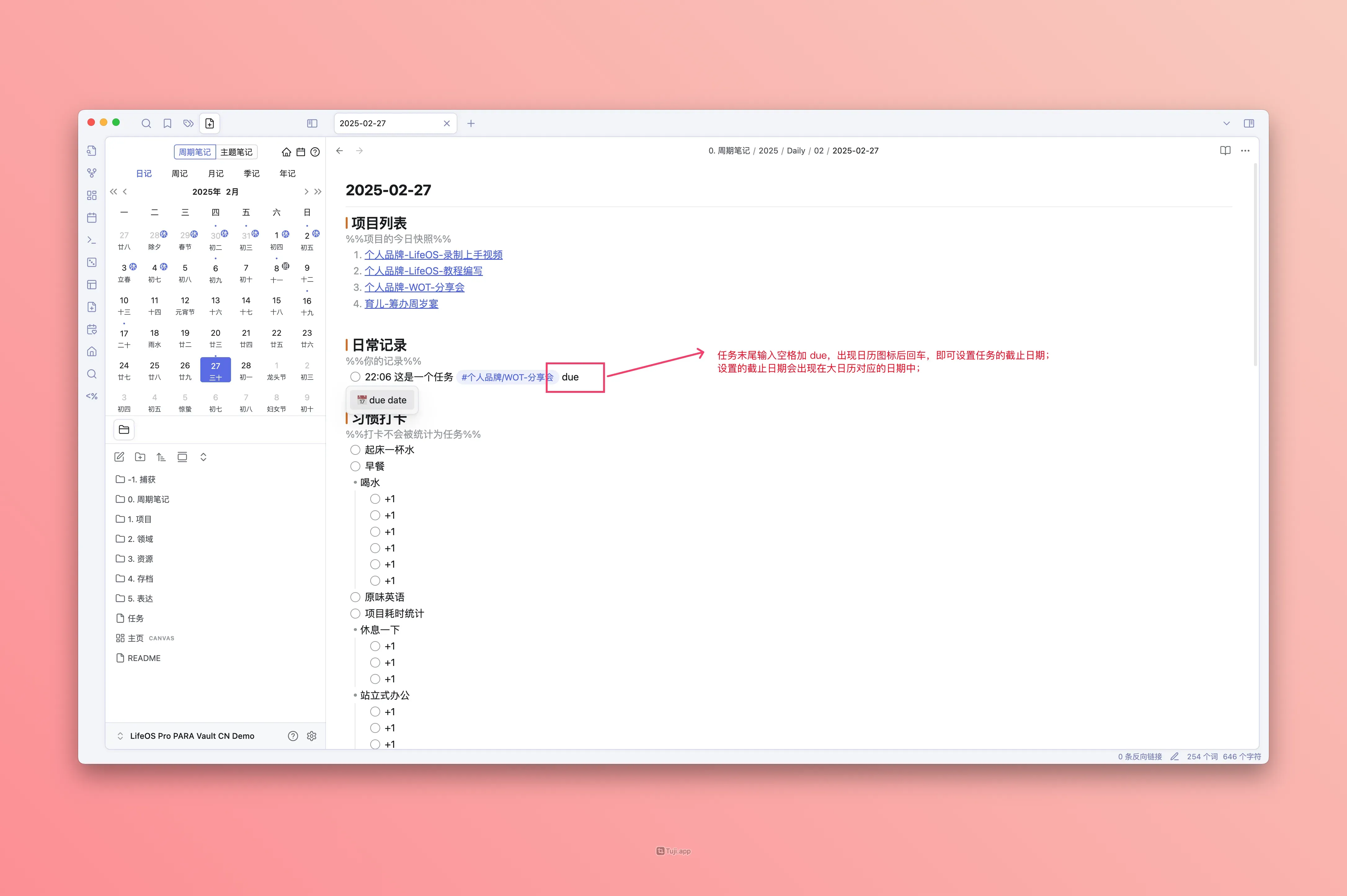Image resolution: width=1347 pixels, height=896 pixels.
Task: Select February 28 in the calendar
Action: point(246,370)
